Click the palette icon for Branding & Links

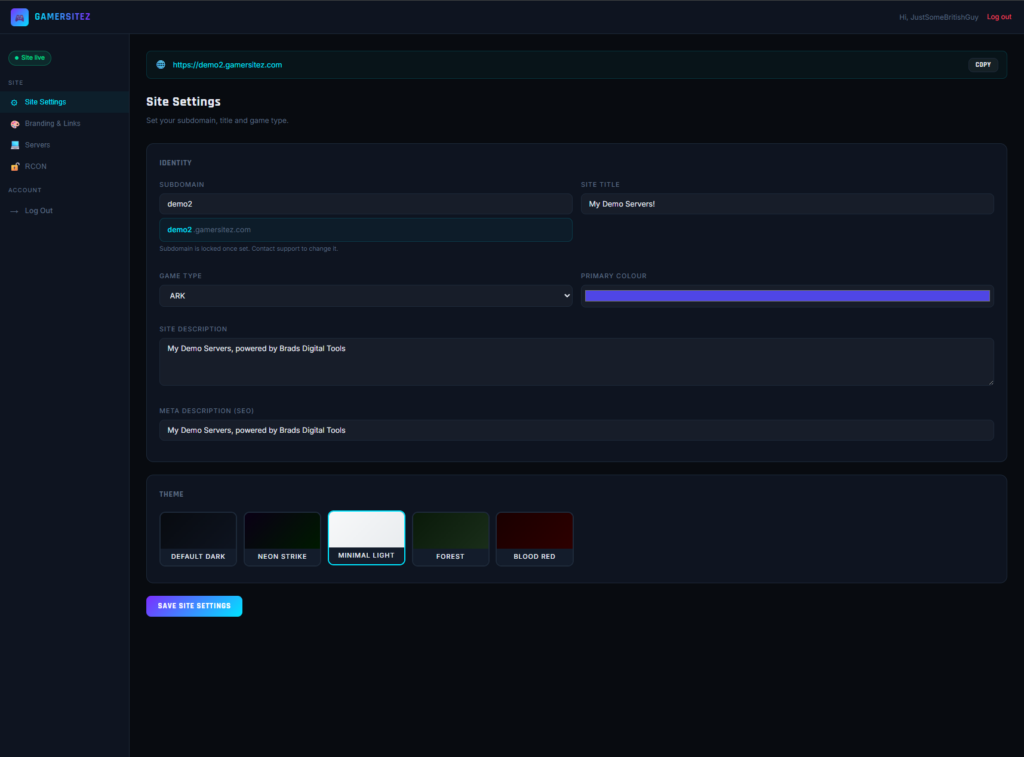click(x=14, y=124)
